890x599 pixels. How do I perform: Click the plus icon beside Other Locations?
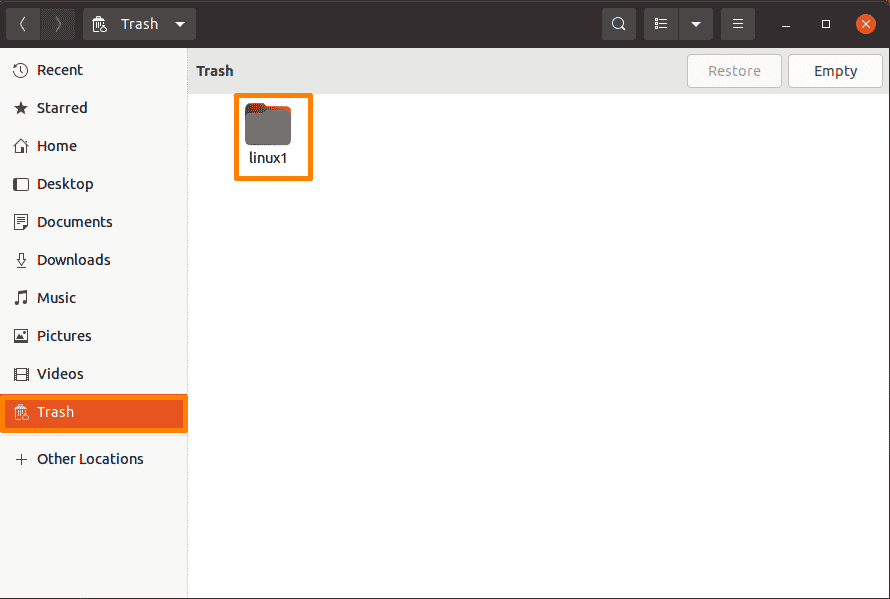click(x=21, y=459)
